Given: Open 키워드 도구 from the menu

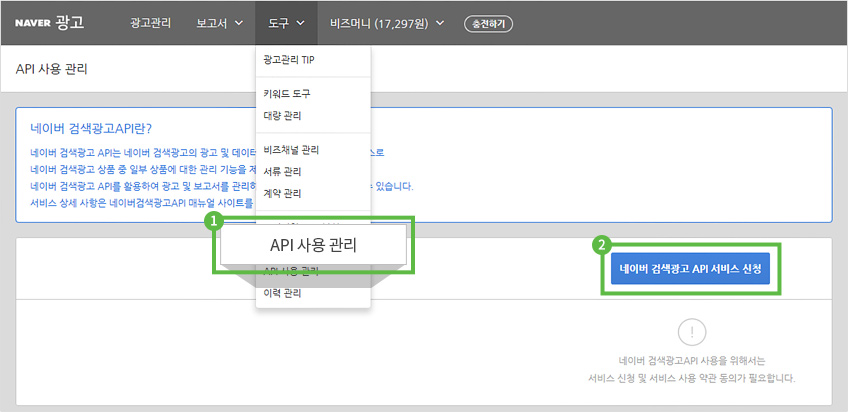Looking at the screenshot, I should (x=287, y=94).
